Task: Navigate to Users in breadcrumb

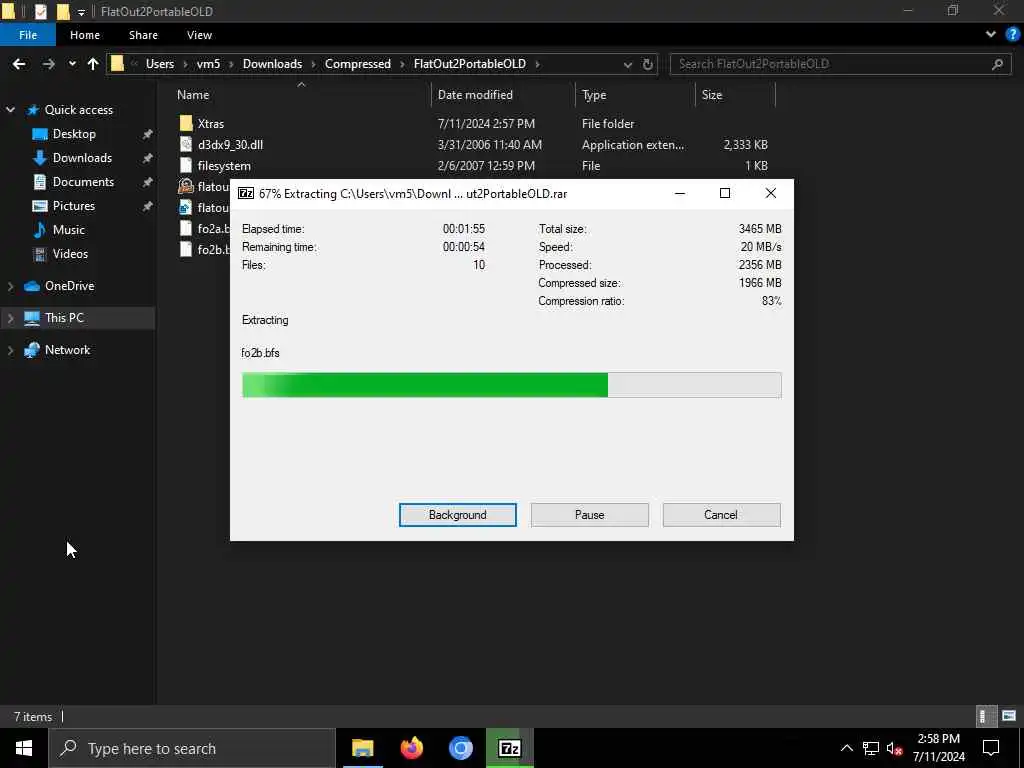Action: (x=160, y=64)
